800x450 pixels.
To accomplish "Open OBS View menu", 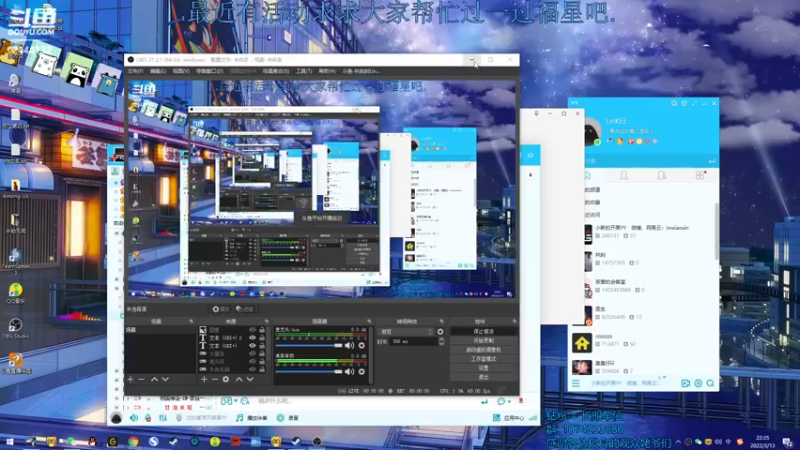I will 181,71.
